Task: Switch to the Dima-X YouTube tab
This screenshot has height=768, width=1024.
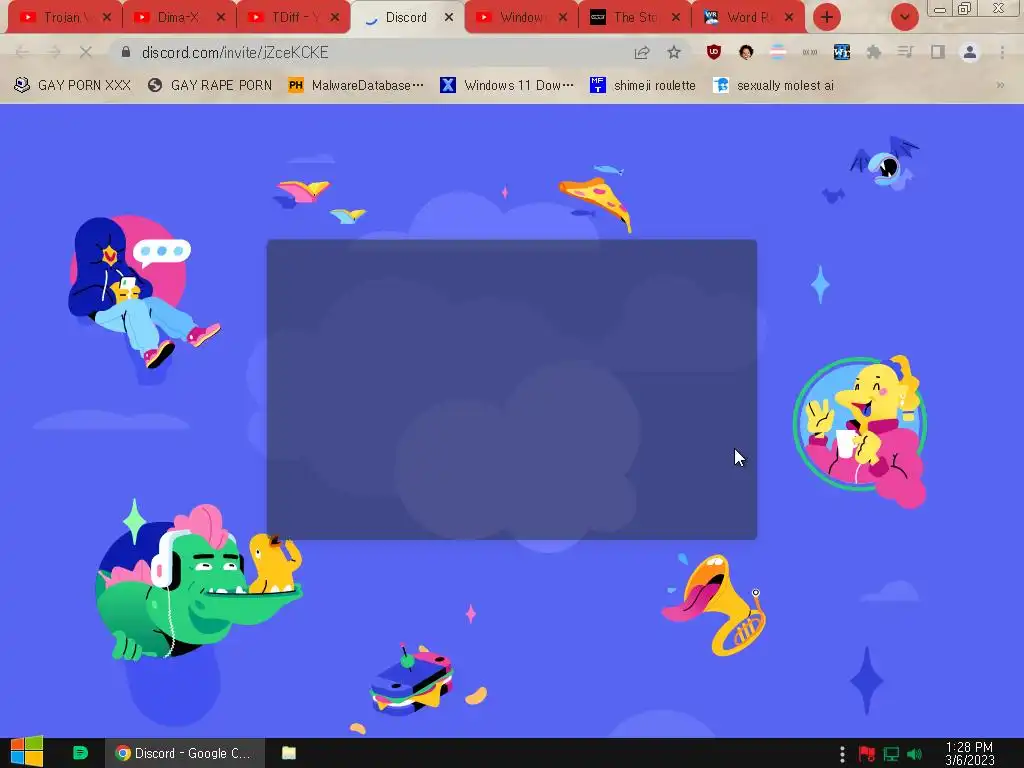Action: 178,17
